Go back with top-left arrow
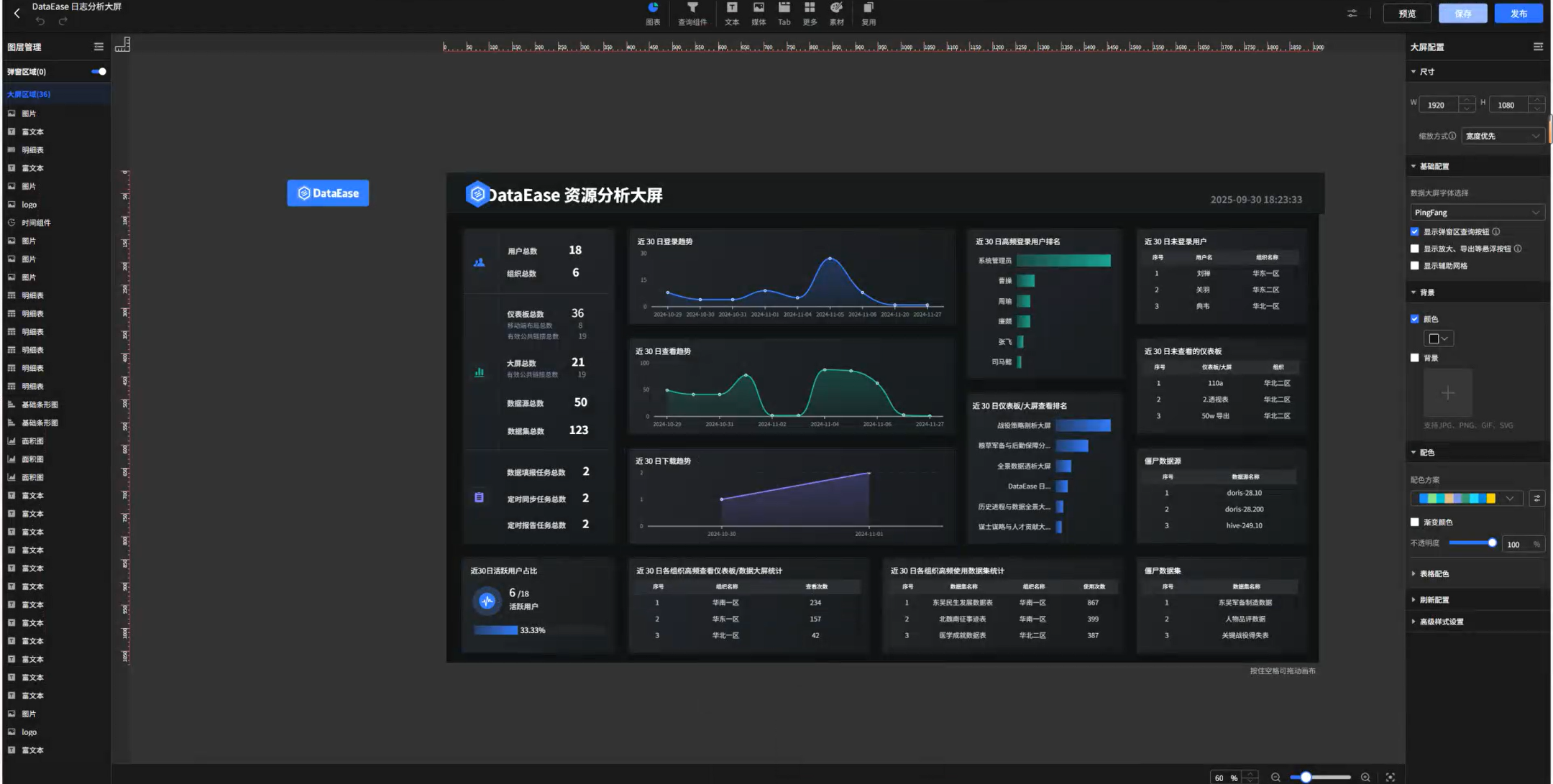This screenshot has width=1553, height=784. 17,13
